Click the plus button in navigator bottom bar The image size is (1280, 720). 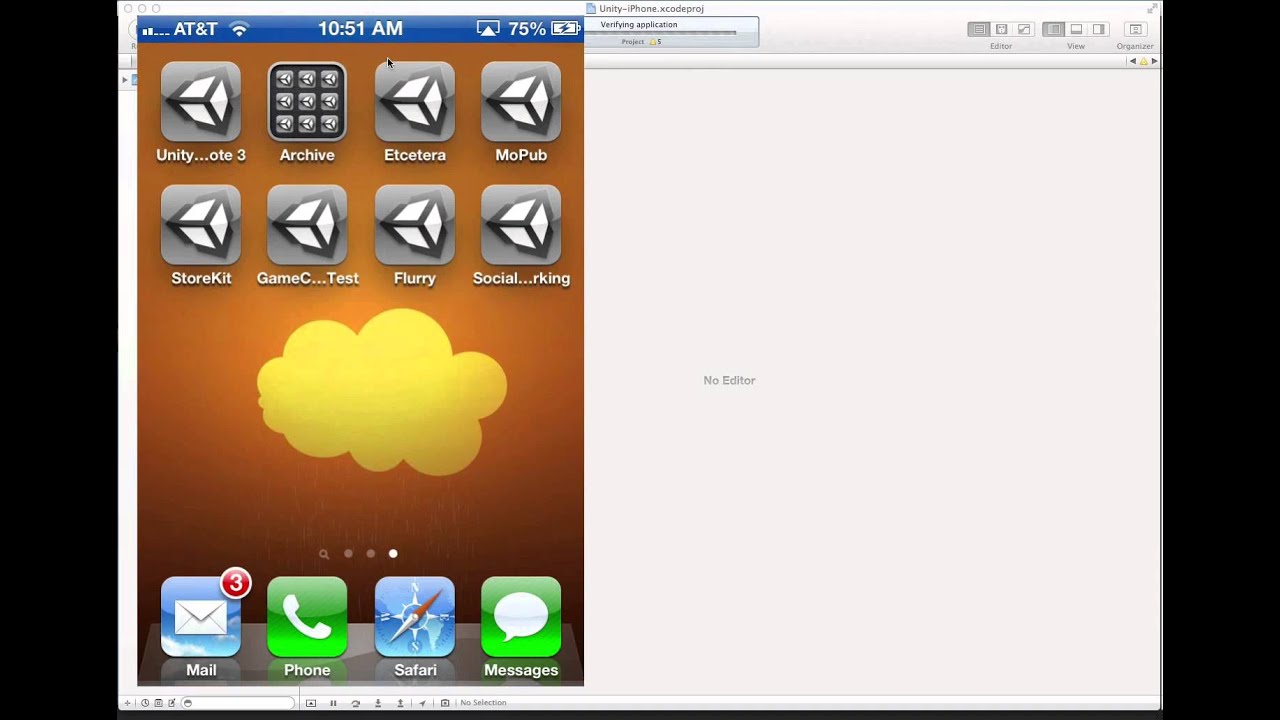[x=127, y=703]
